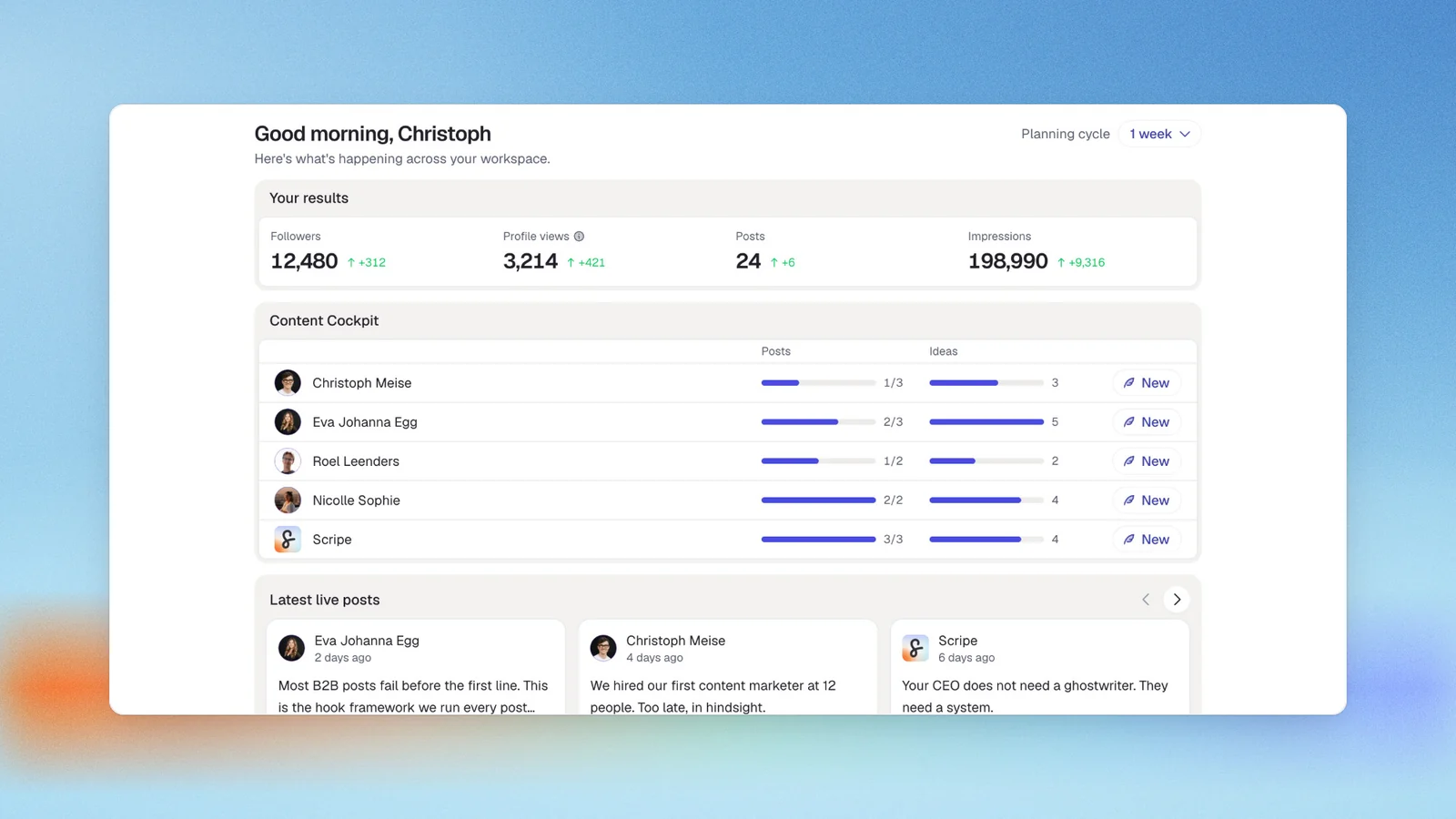The width and height of the screenshot is (1456, 819).
Task: Click Nicolle Sophie's avatar icon
Action: coord(288,500)
